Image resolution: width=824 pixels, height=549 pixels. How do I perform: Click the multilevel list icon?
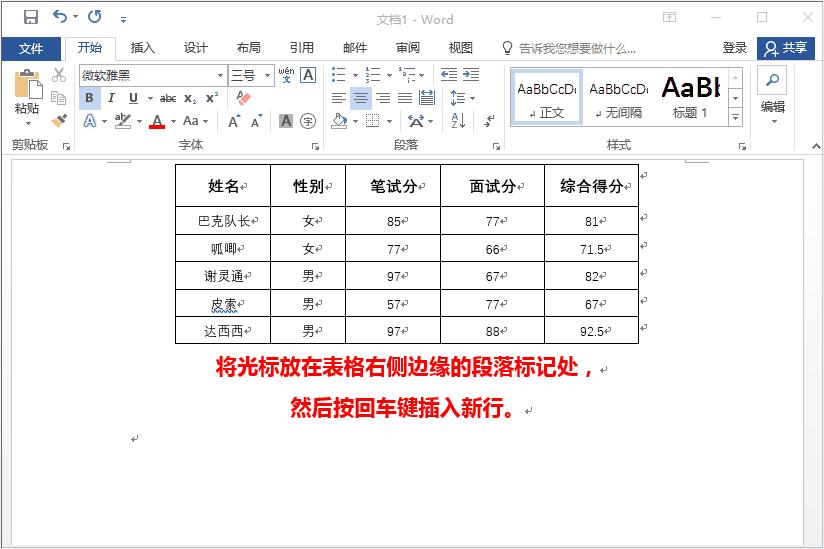(407, 75)
